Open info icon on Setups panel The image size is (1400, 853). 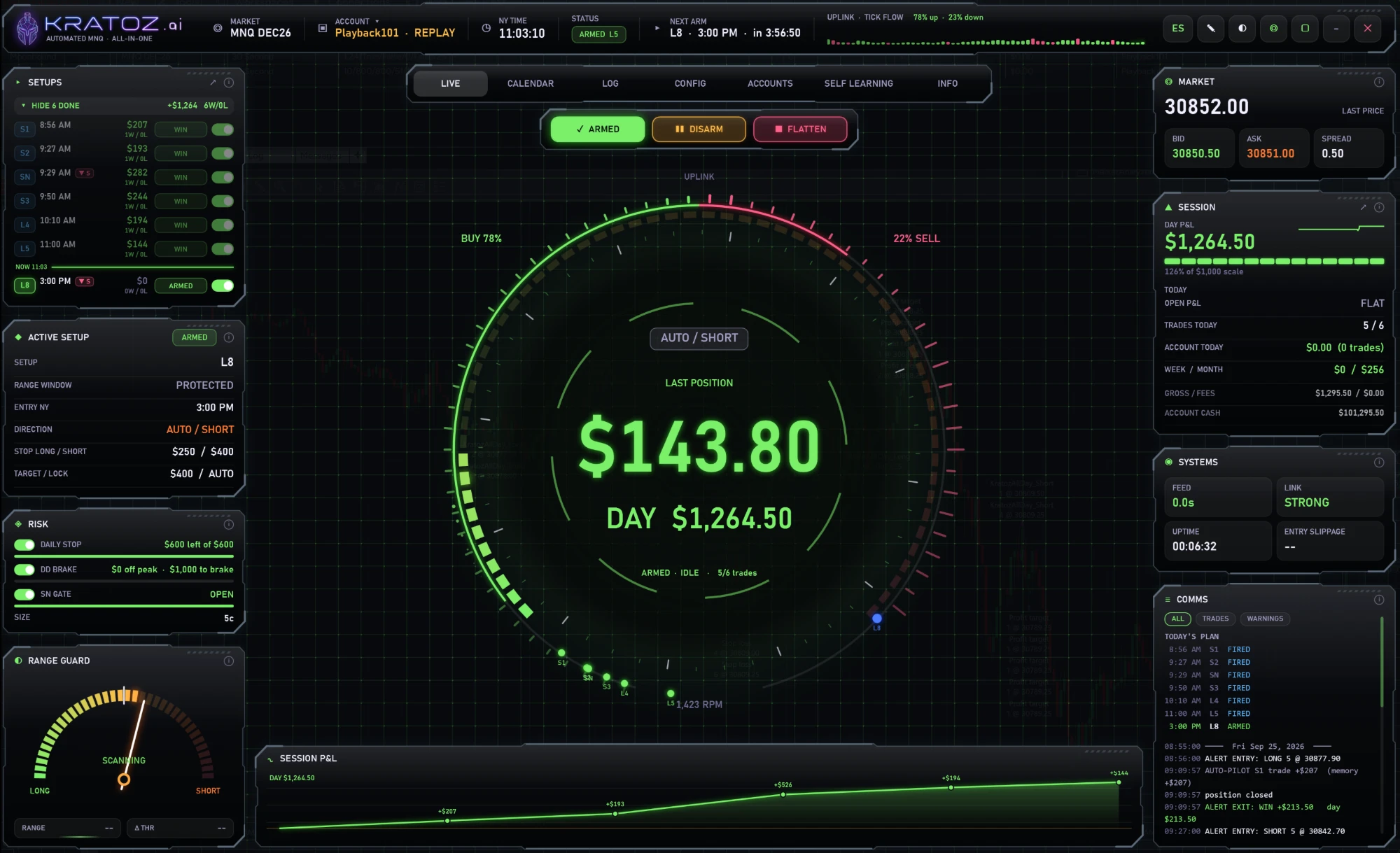coord(229,83)
